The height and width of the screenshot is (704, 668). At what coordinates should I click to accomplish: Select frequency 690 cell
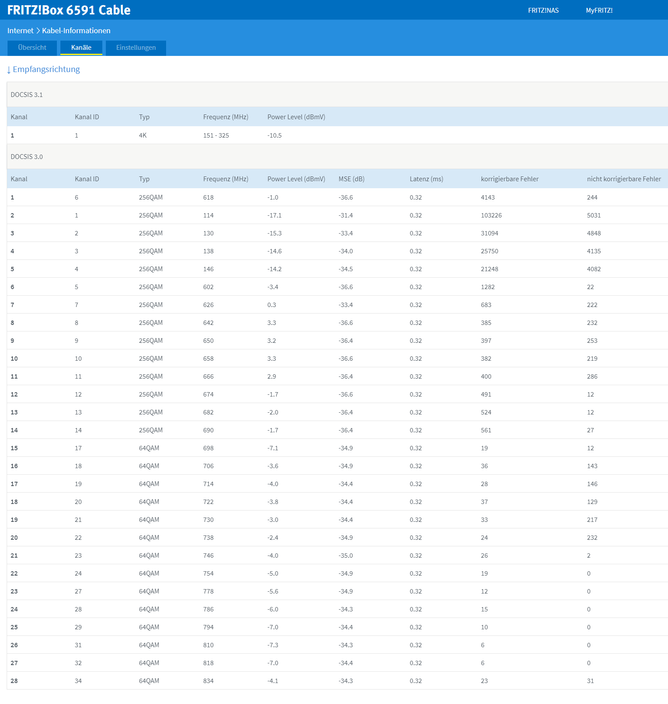click(x=208, y=430)
